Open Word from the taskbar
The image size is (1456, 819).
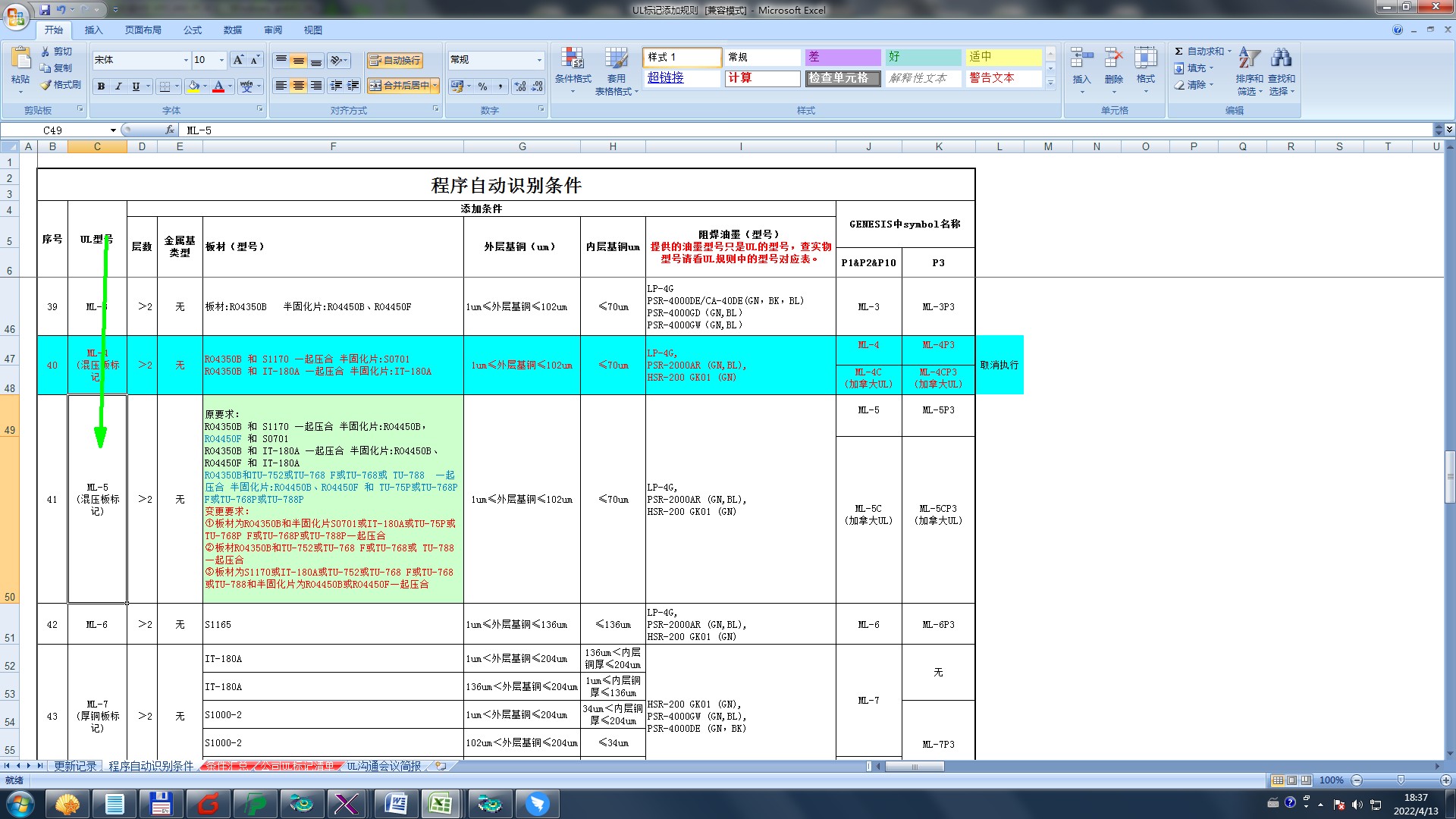[395, 804]
